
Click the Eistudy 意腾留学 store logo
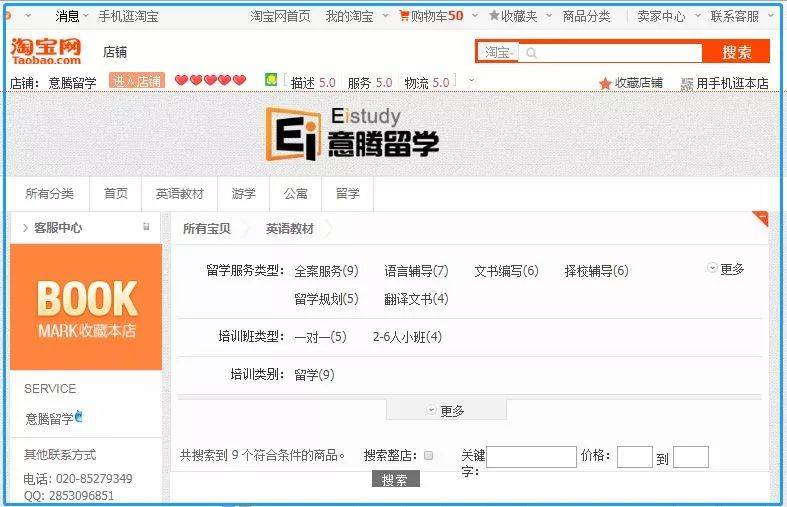pyautogui.click(x=353, y=134)
